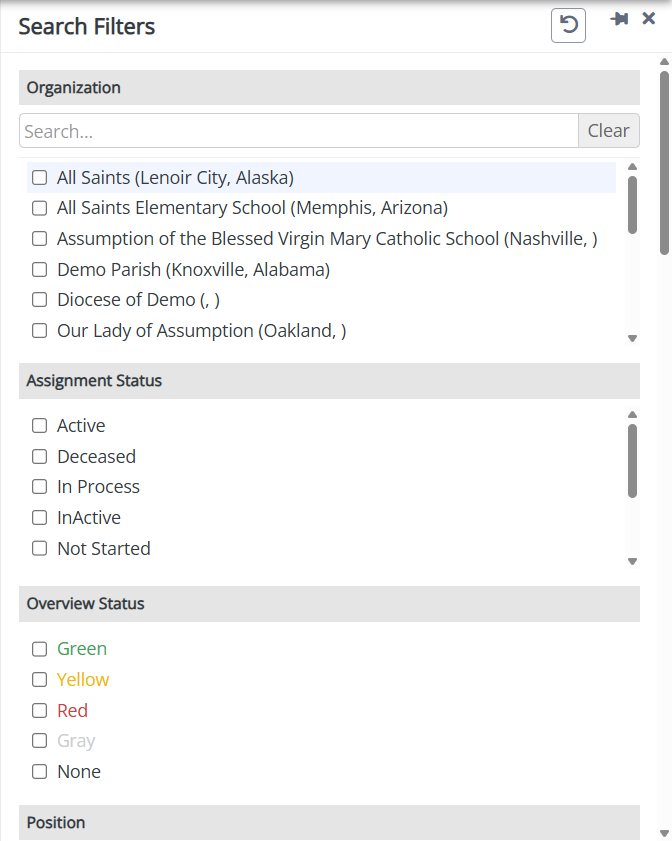This screenshot has height=841, width=672.
Task: Check All Saints (Lenoir City, Alaska)
Action: [40, 178]
